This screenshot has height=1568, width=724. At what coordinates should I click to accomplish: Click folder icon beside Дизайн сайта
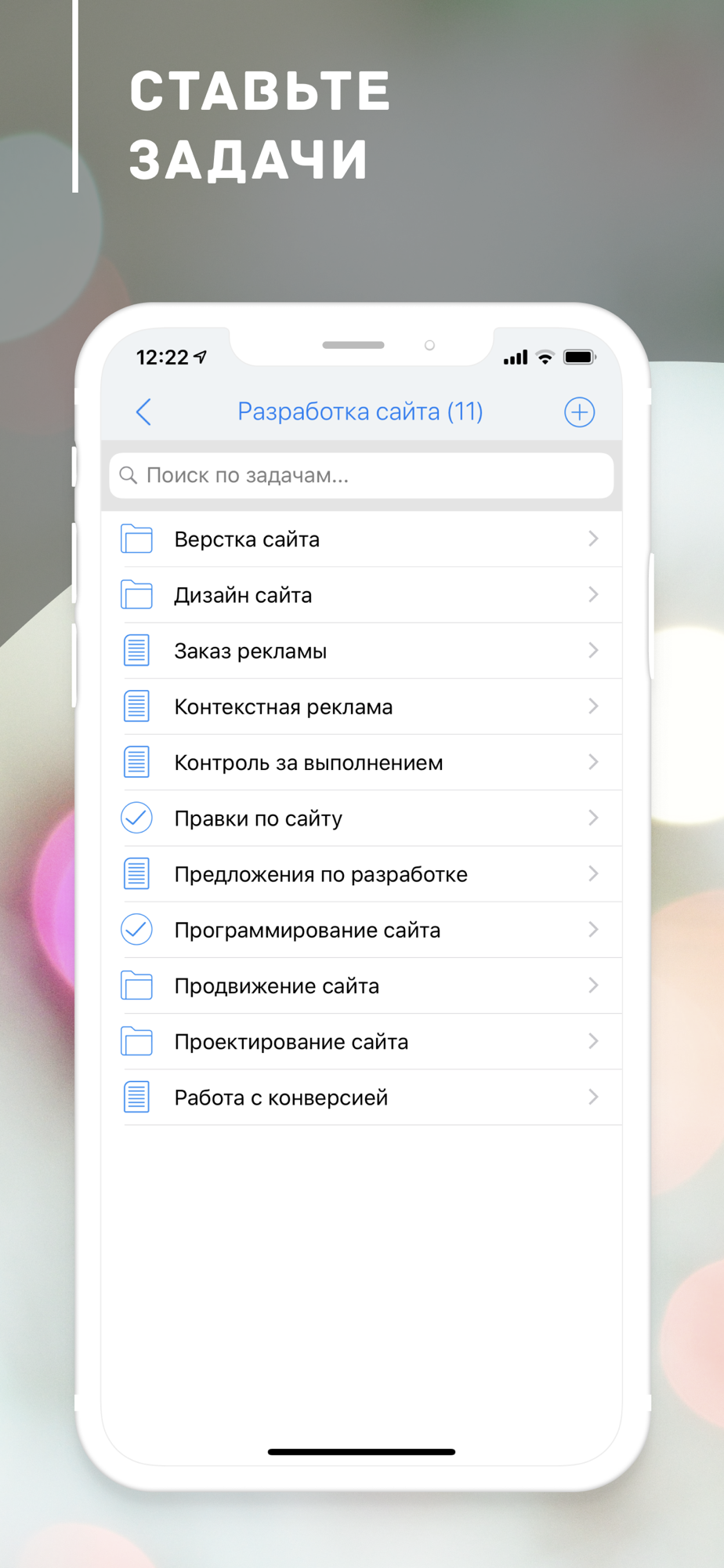tap(137, 594)
